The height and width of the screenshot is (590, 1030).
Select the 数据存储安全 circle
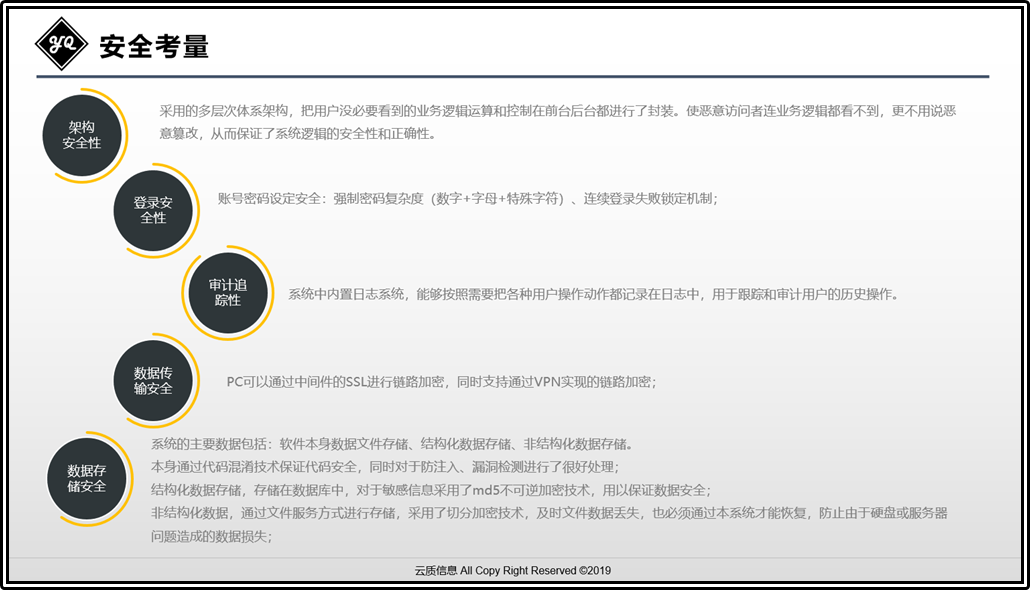point(87,478)
